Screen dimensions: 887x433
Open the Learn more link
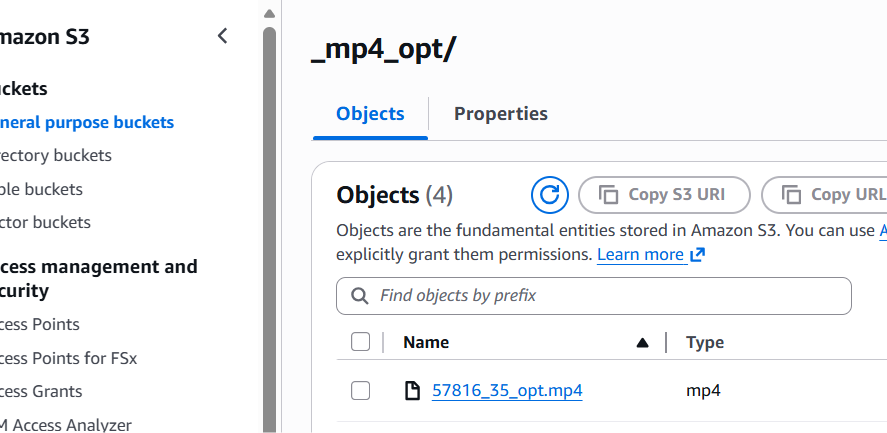pyautogui.click(x=640, y=255)
